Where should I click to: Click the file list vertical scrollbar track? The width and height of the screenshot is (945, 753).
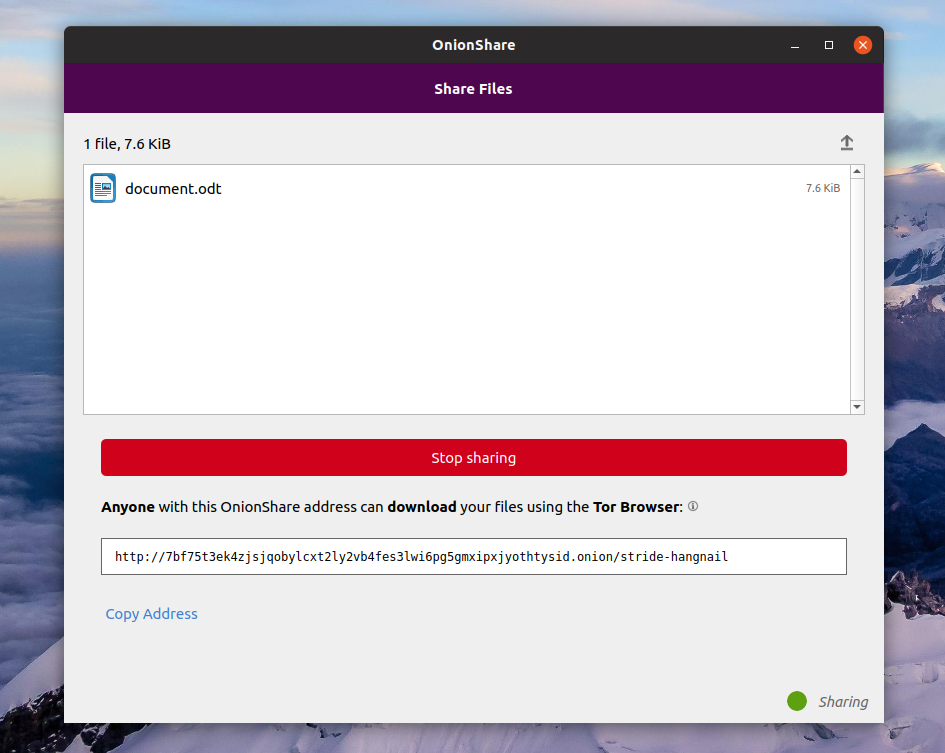point(857,290)
